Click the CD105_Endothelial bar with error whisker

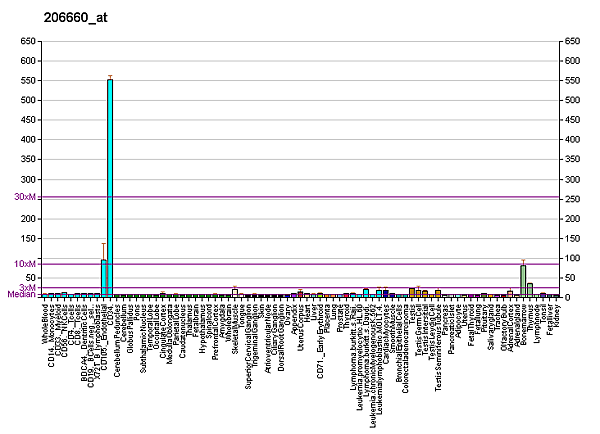coord(103,278)
